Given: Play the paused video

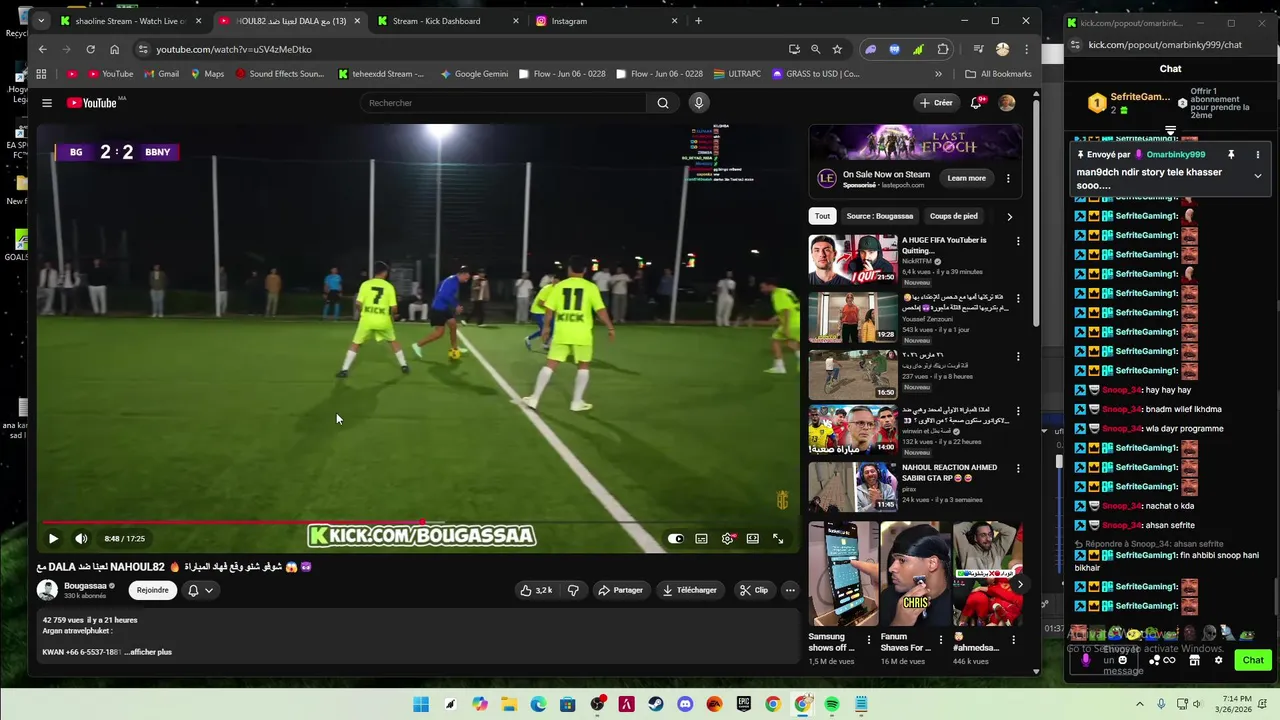Looking at the screenshot, I should point(53,539).
